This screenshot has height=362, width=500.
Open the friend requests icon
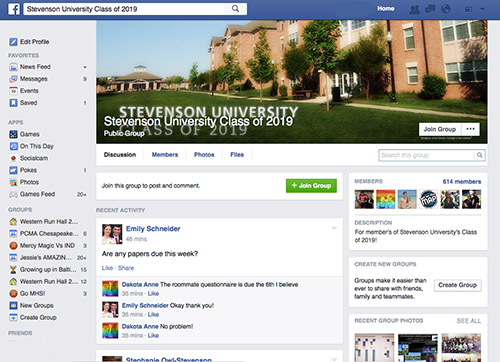[414, 9]
